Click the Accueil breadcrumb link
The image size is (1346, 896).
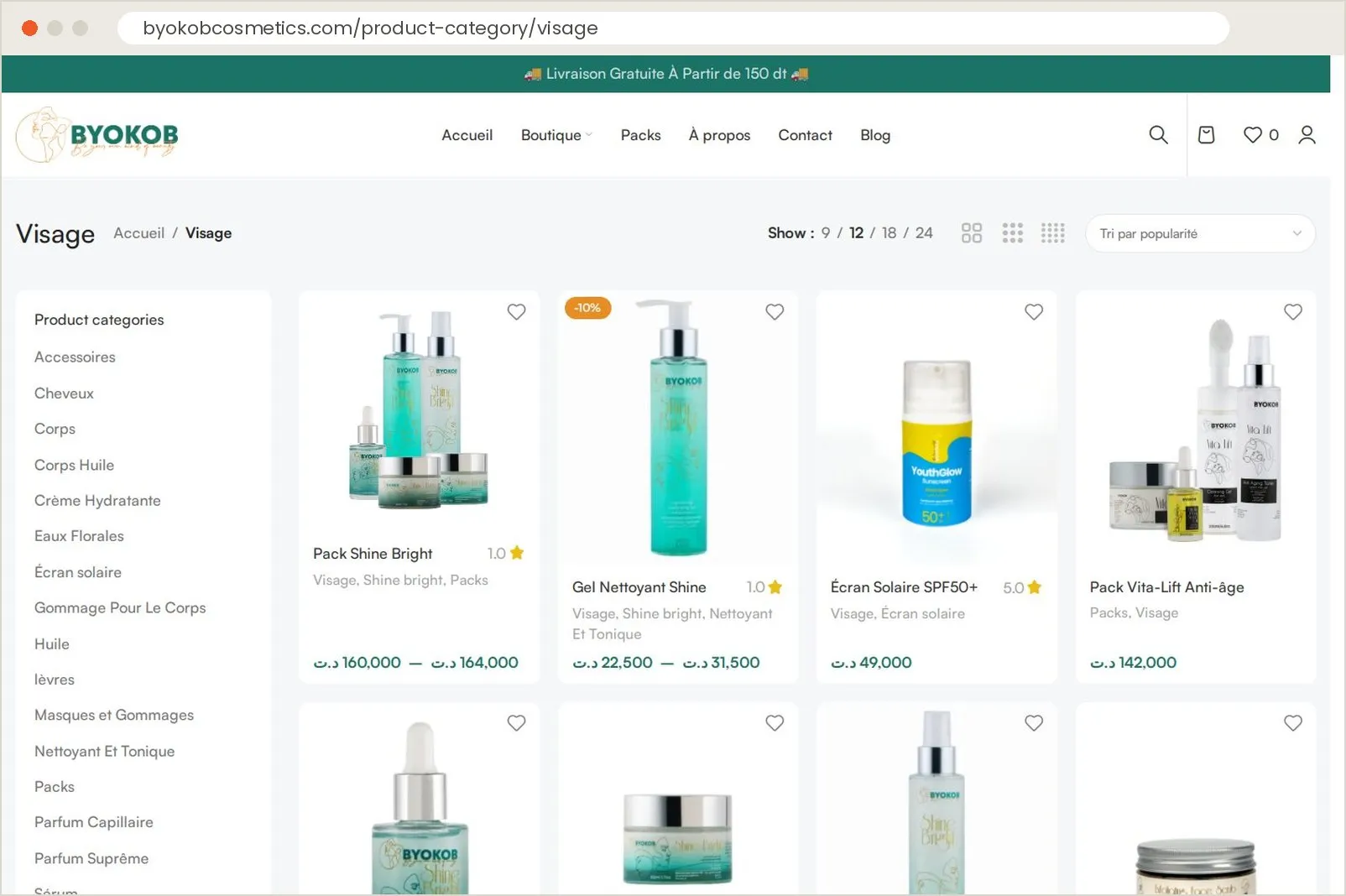(139, 233)
